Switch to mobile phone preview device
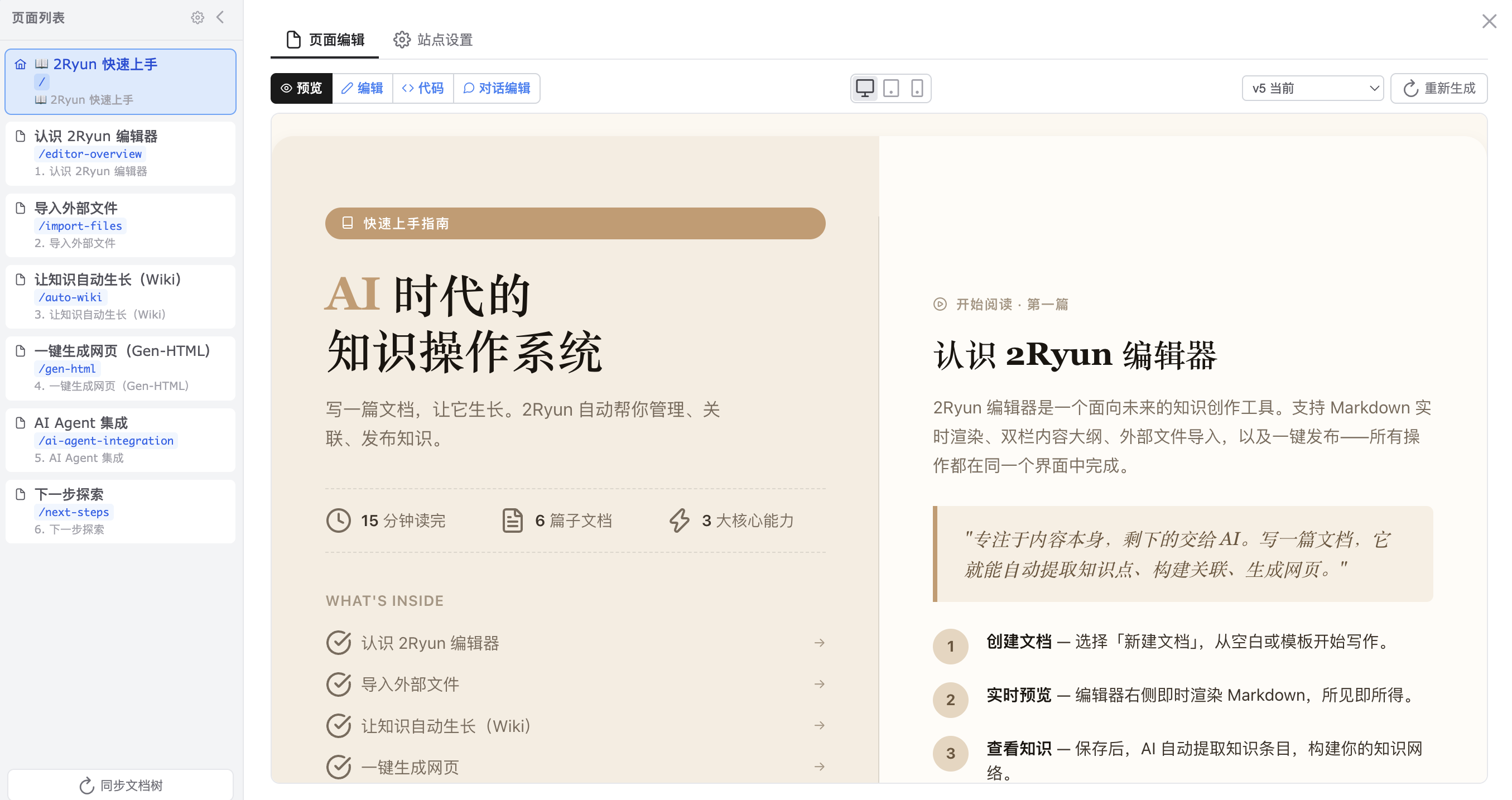The image size is (1512, 800). point(917,88)
